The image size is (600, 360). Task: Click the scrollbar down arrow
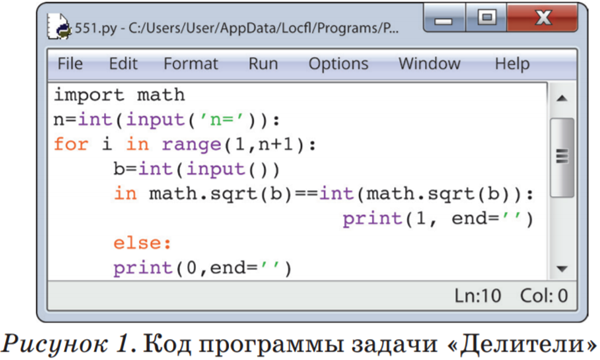[562, 269]
